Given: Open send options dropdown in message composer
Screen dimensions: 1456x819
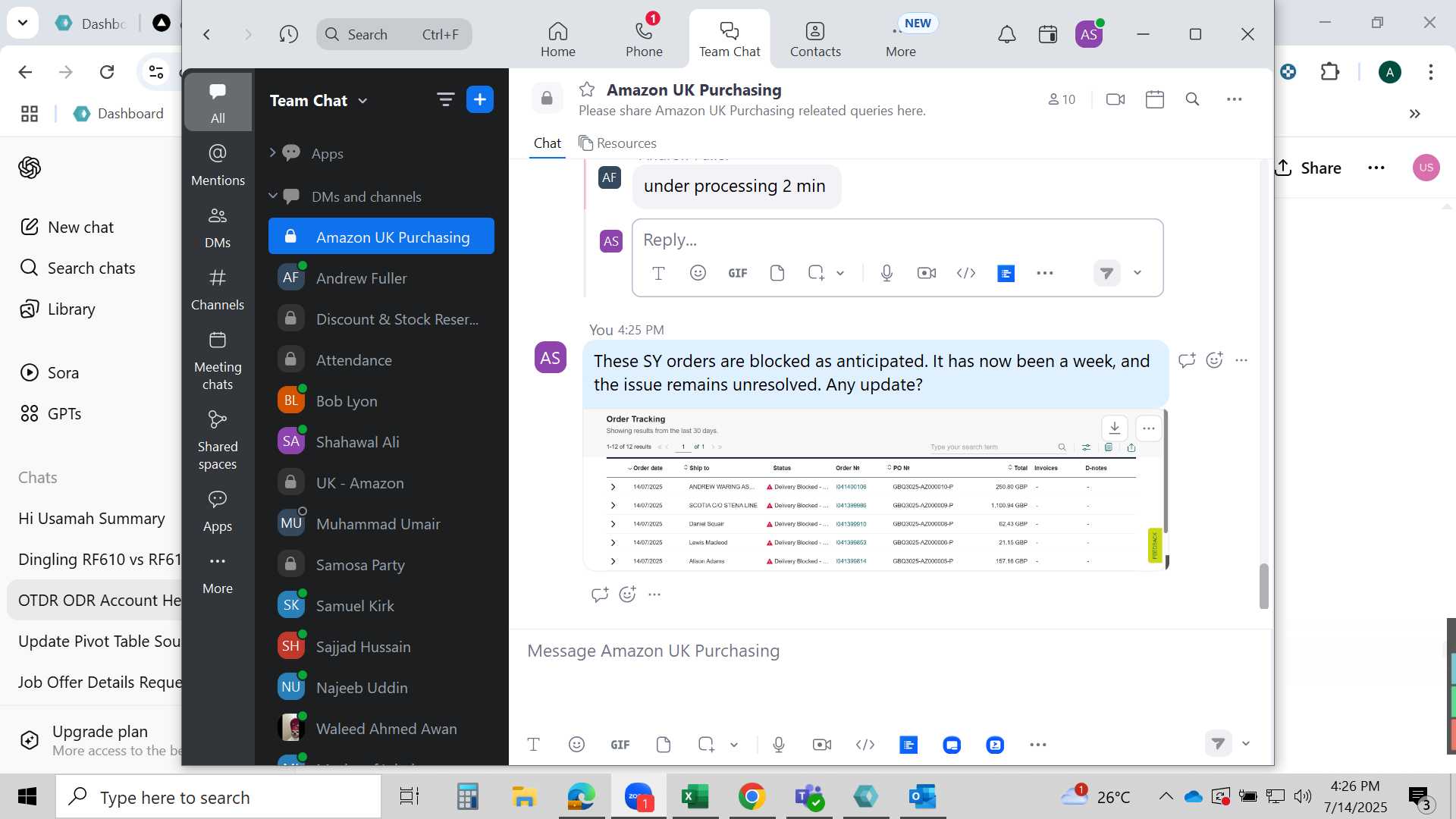Looking at the screenshot, I should pyautogui.click(x=1246, y=744).
